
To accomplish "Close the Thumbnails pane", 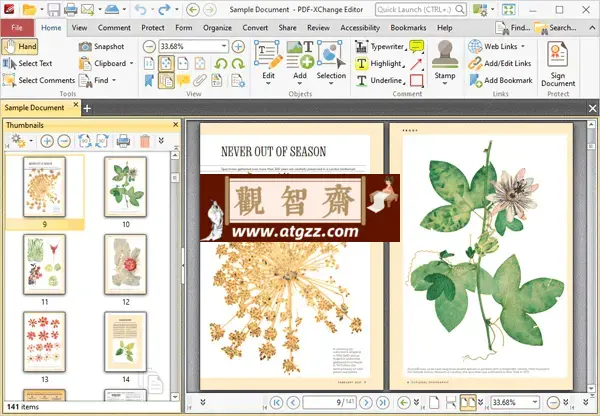I will 176,125.
